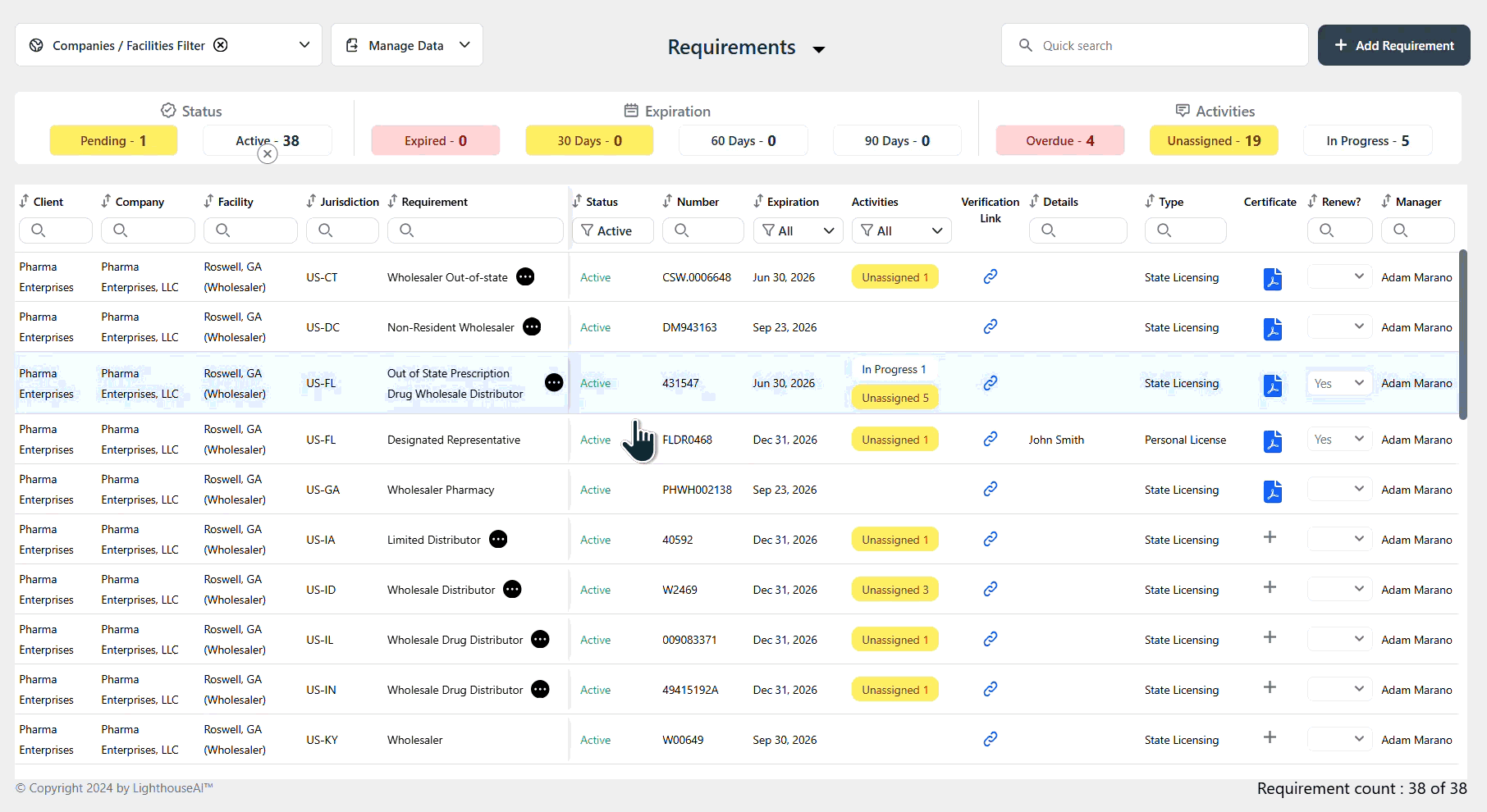Toggle the Pending status filter chip
This screenshot has width=1487, height=812.
coord(113,140)
